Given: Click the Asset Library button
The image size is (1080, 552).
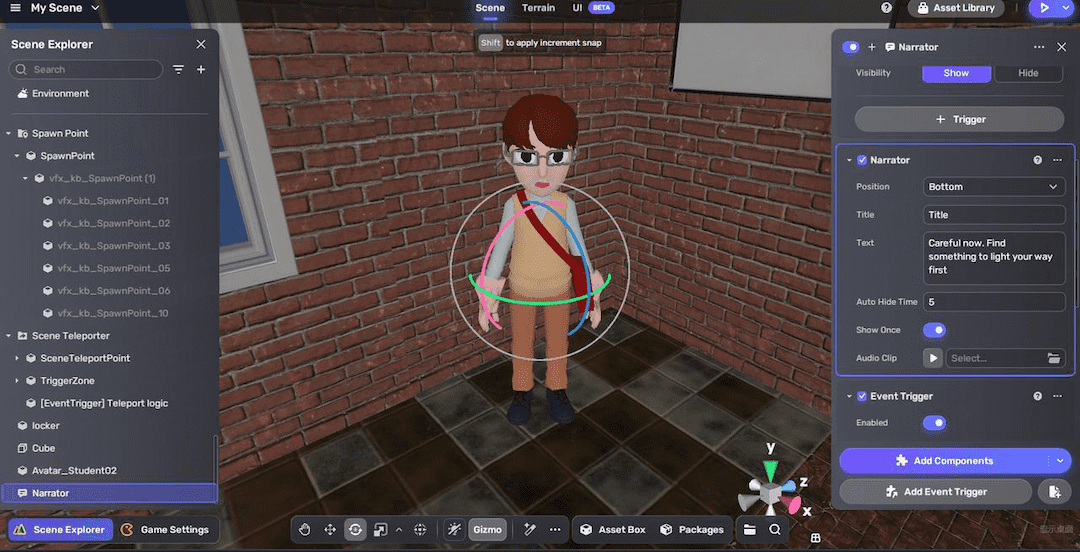Looking at the screenshot, I should click(x=955, y=8).
